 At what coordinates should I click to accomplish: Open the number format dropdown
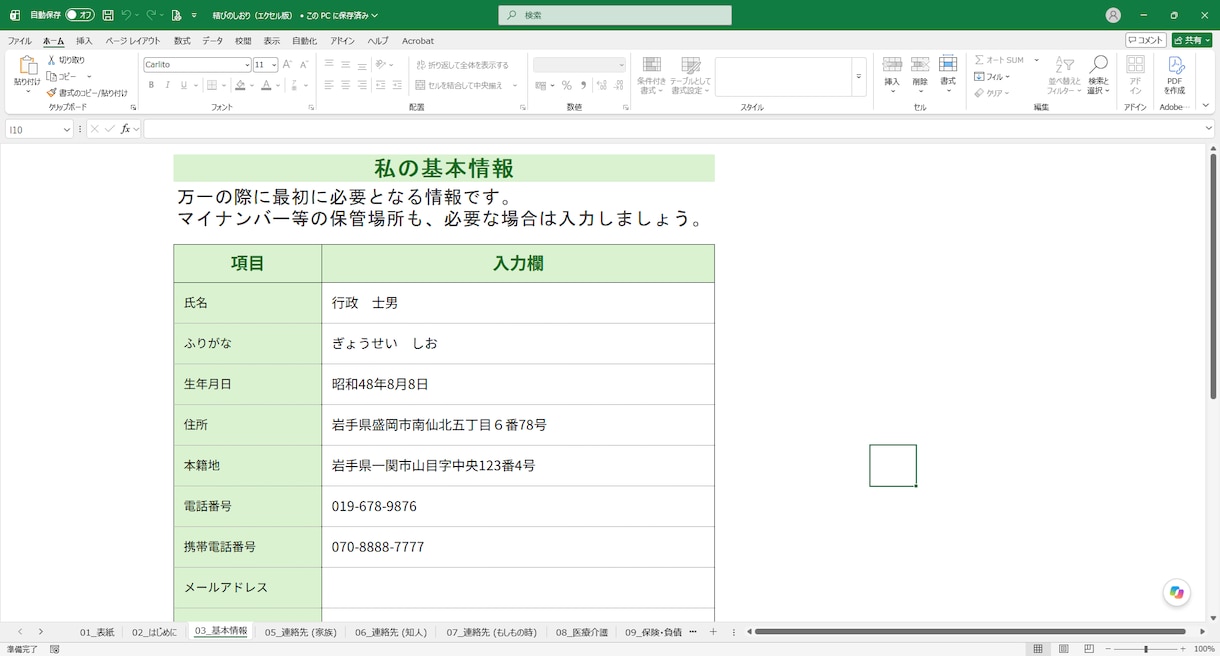click(621, 65)
